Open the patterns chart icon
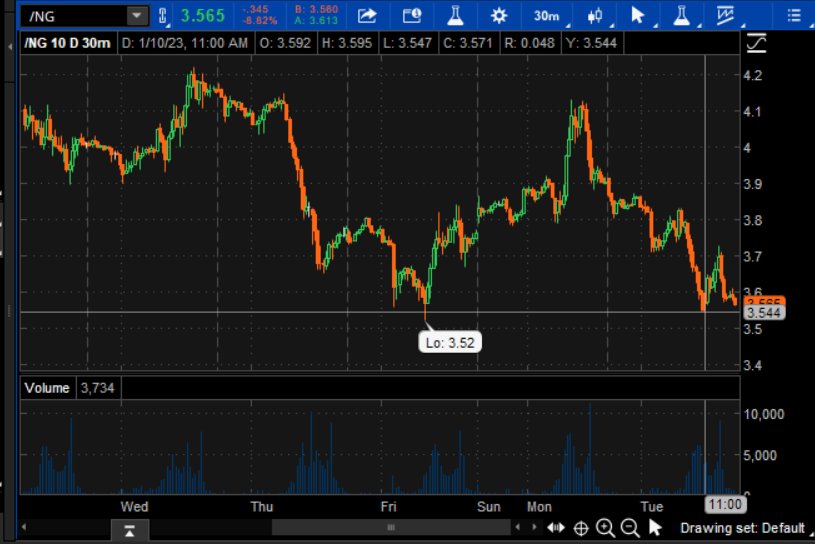The height and width of the screenshot is (544, 815). [x=729, y=16]
